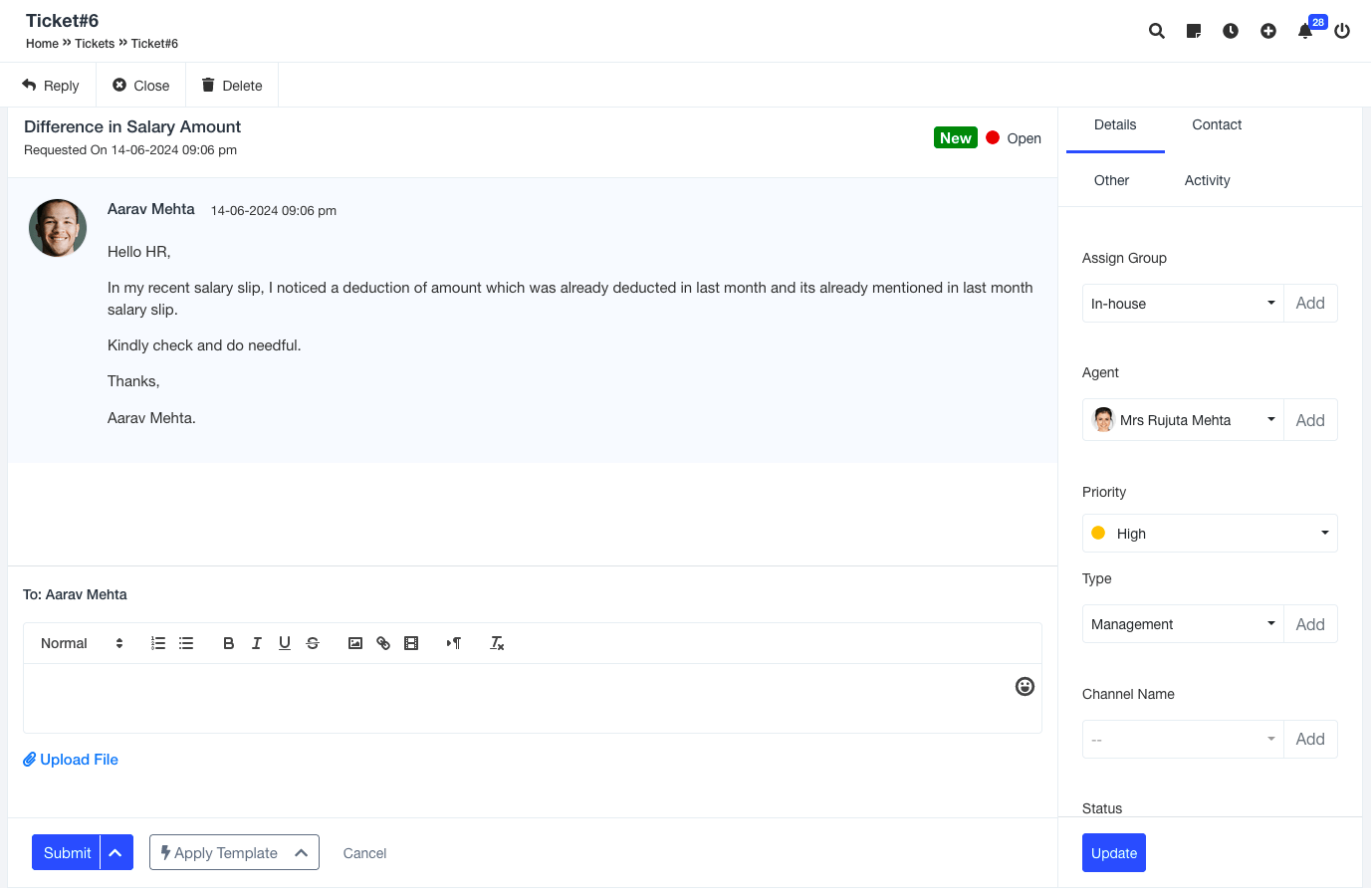
Task: Toggle italic text formatting
Action: pos(256,643)
